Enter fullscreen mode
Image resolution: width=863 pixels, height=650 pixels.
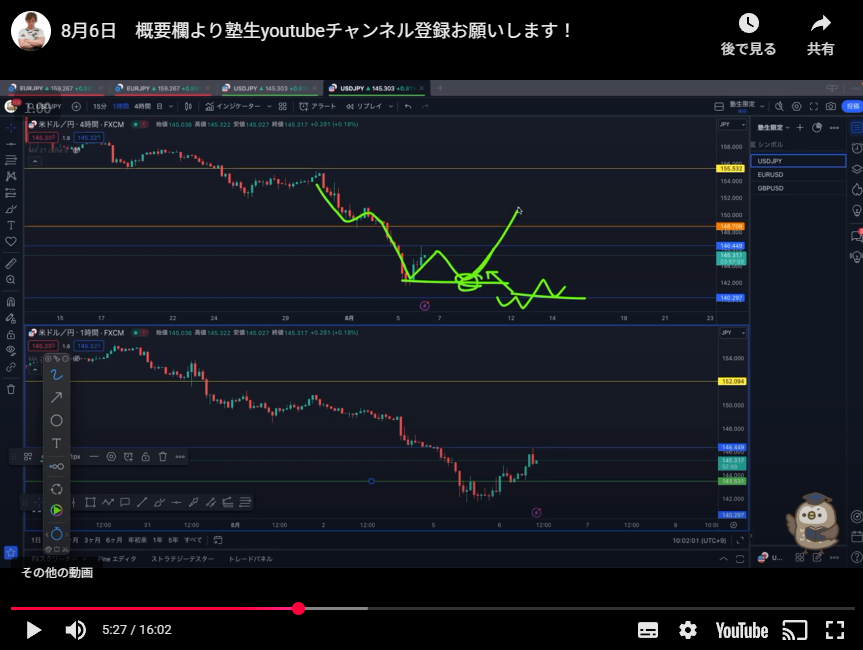tap(835, 630)
